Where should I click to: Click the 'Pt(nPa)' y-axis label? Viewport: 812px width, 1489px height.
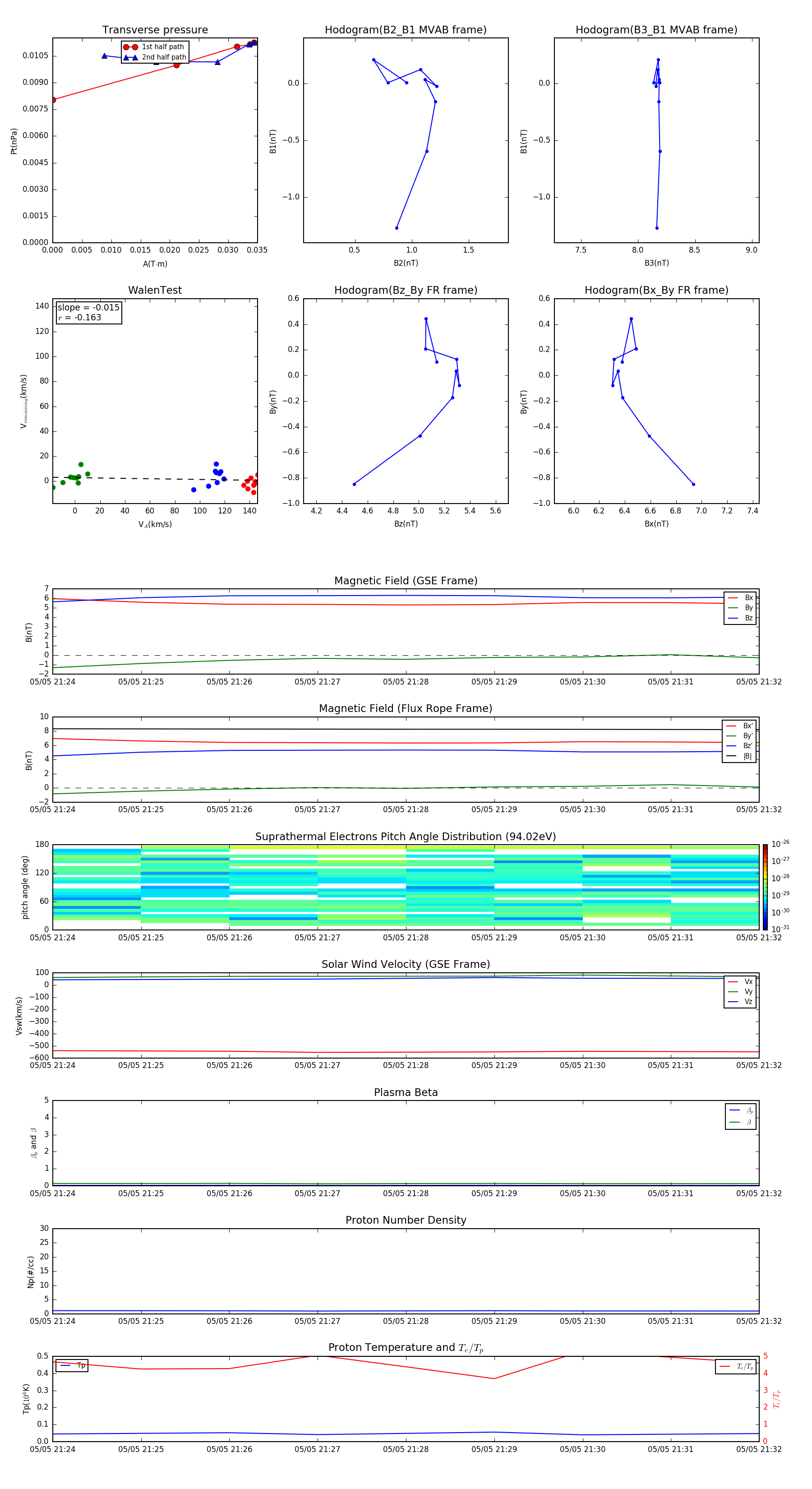pos(14,140)
